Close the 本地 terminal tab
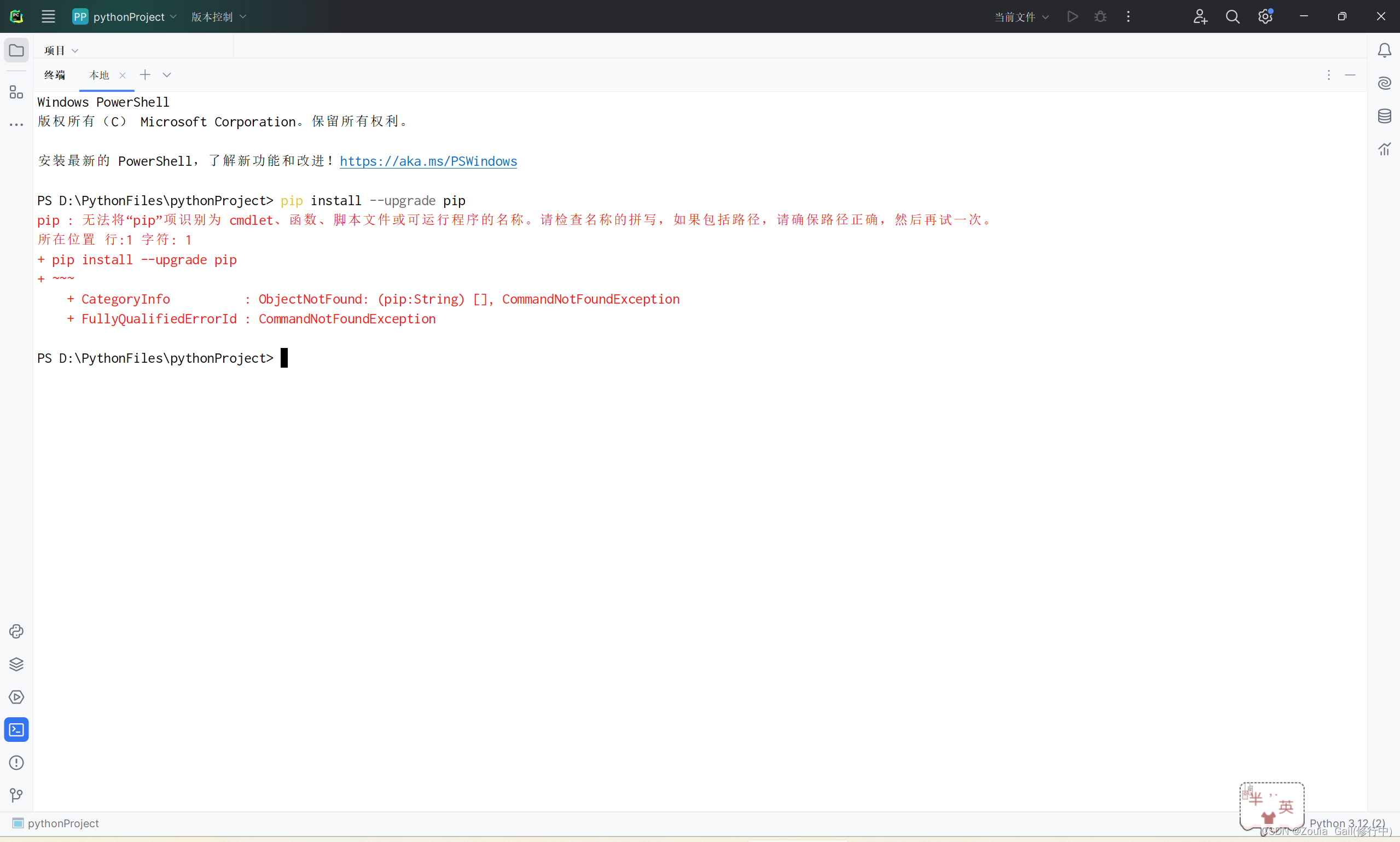The width and height of the screenshot is (1400, 842). [x=123, y=76]
